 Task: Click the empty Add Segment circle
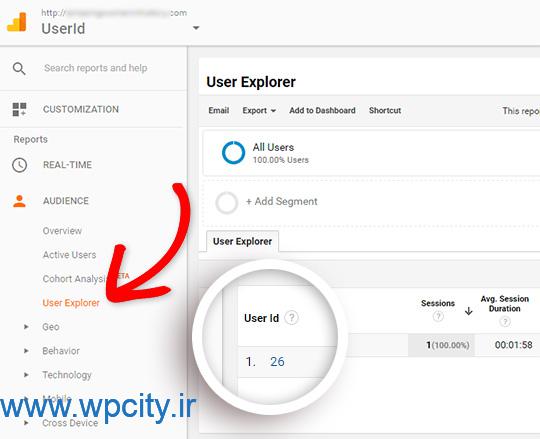coord(227,202)
